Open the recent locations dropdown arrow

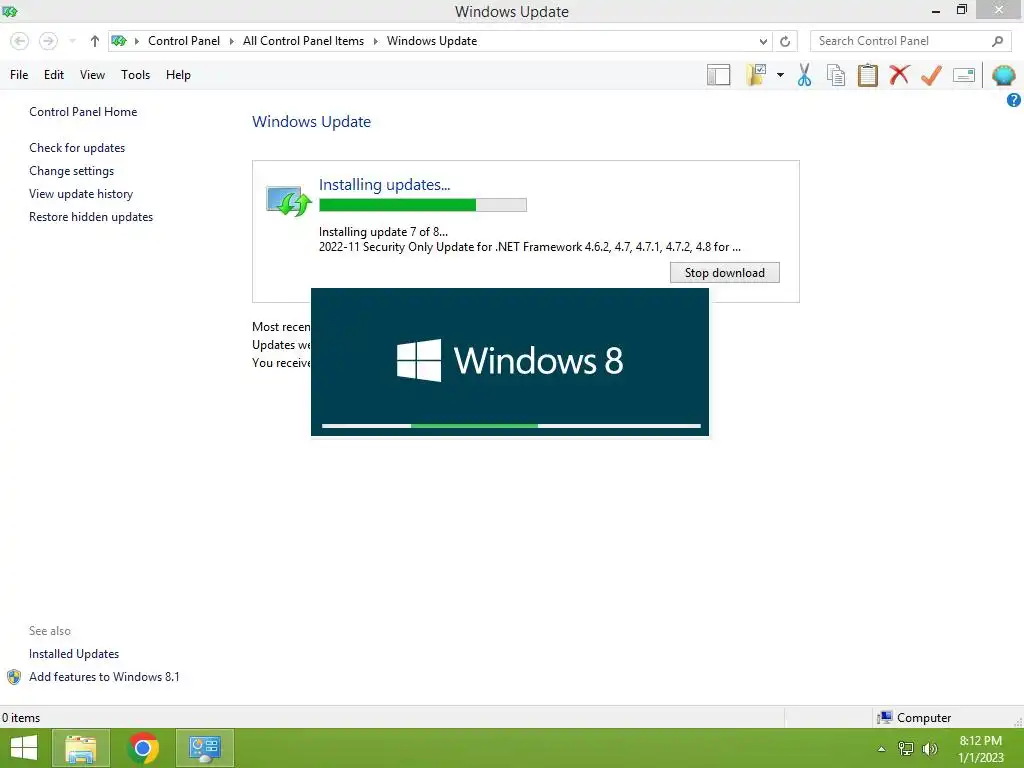[x=72, y=41]
